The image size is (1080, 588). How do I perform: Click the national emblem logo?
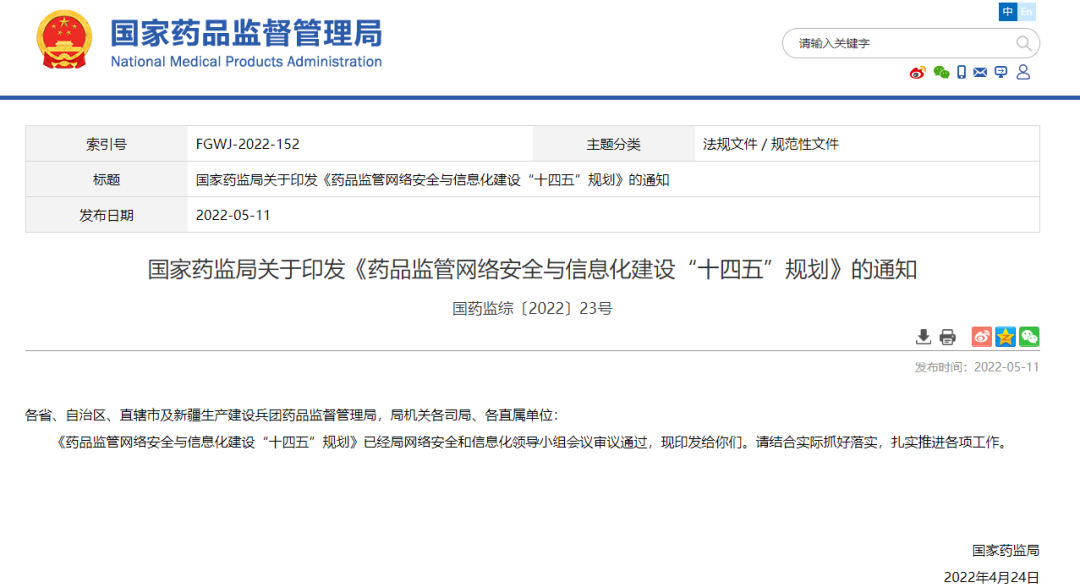[64, 40]
